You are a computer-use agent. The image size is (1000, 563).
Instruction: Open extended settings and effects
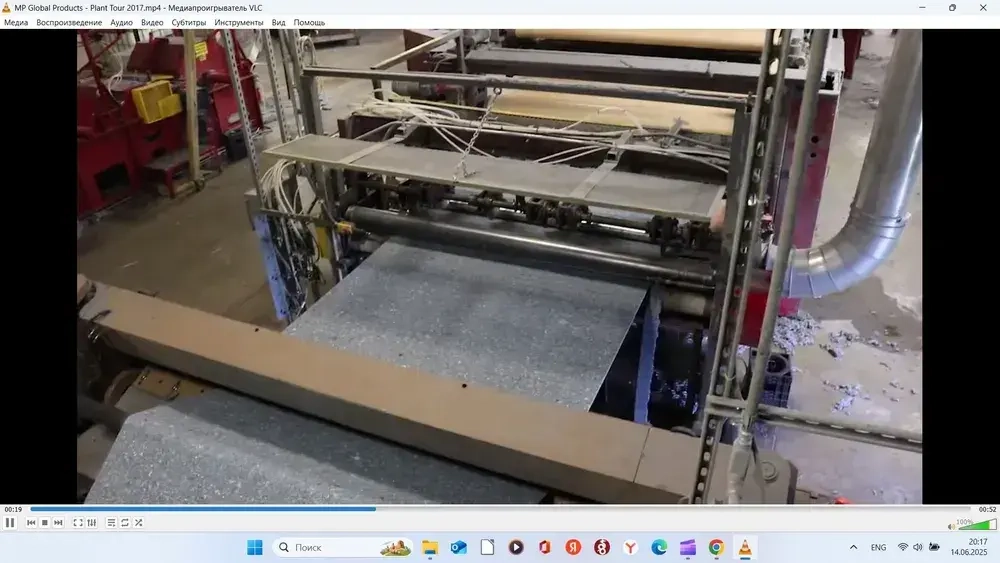(92, 523)
